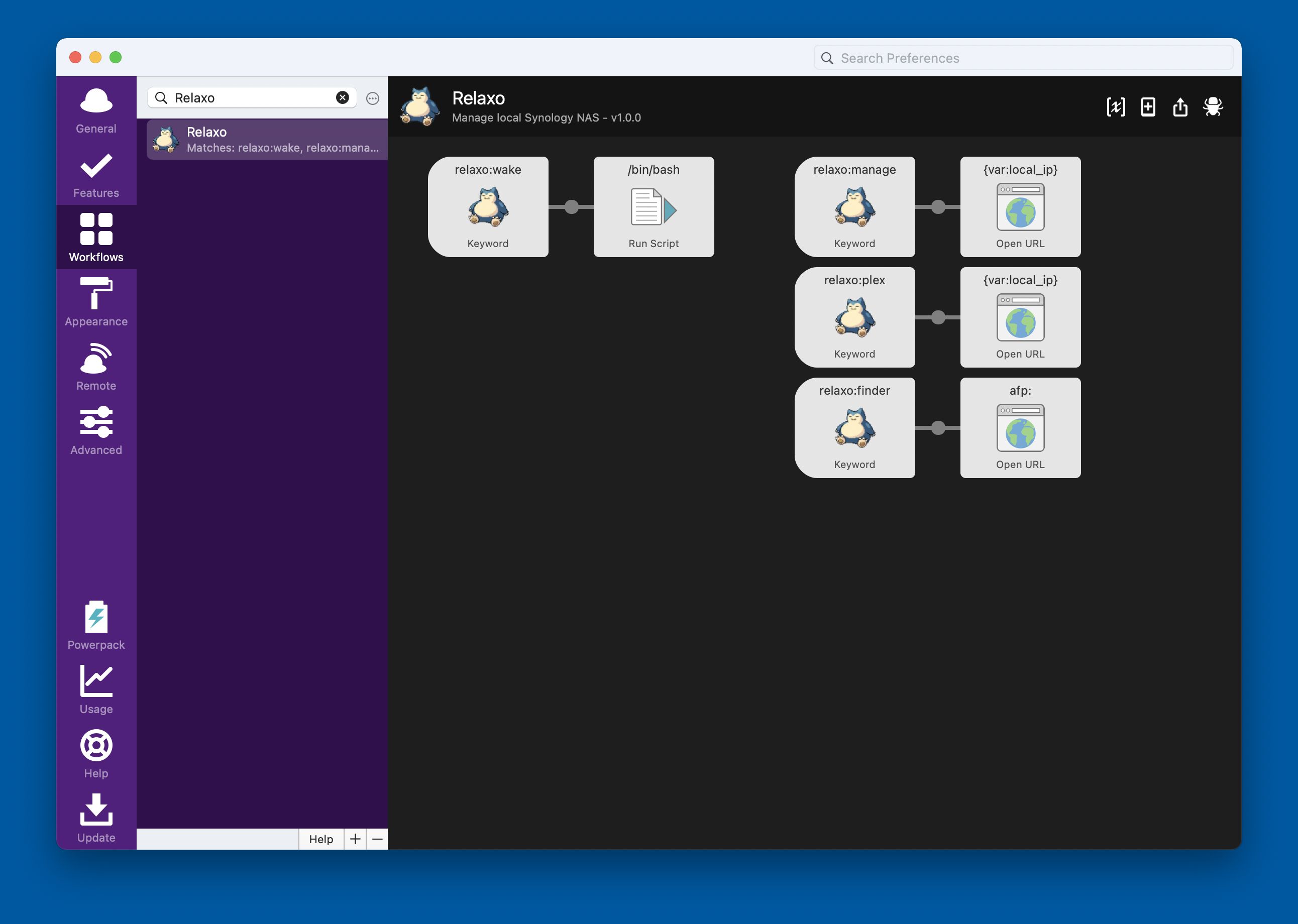This screenshot has width=1298, height=924.
Task: Select the Workflows tab in the sidebar
Action: coord(95,236)
